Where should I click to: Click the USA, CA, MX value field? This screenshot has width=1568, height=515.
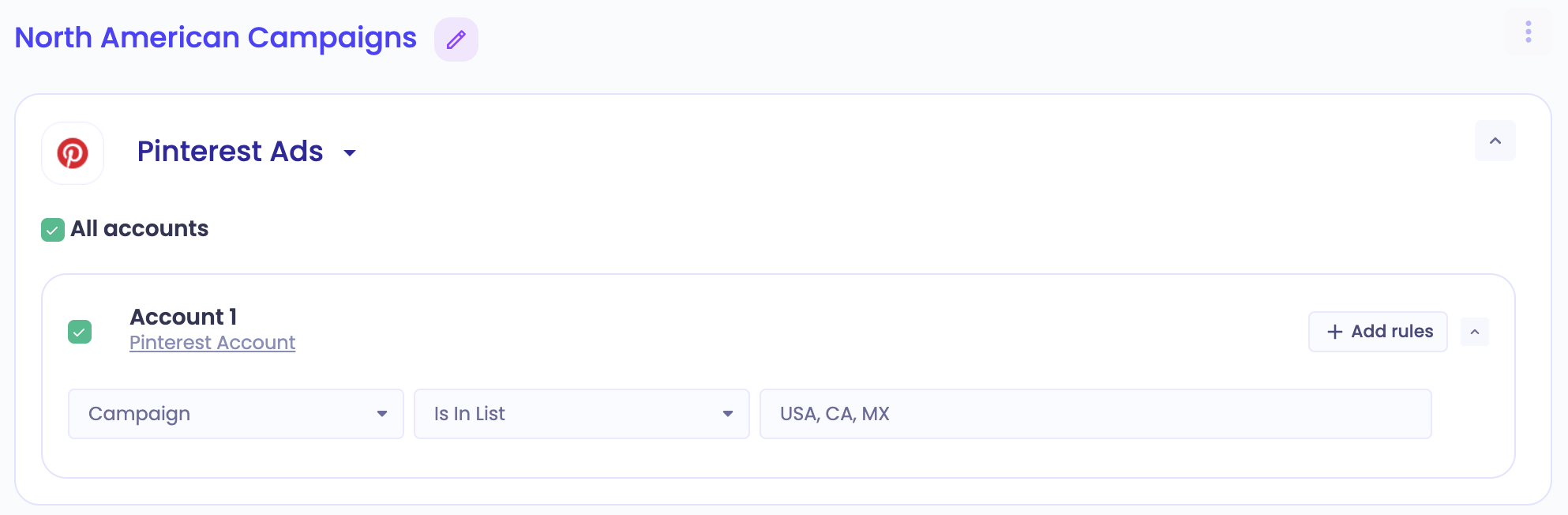[x=1096, y=414]
